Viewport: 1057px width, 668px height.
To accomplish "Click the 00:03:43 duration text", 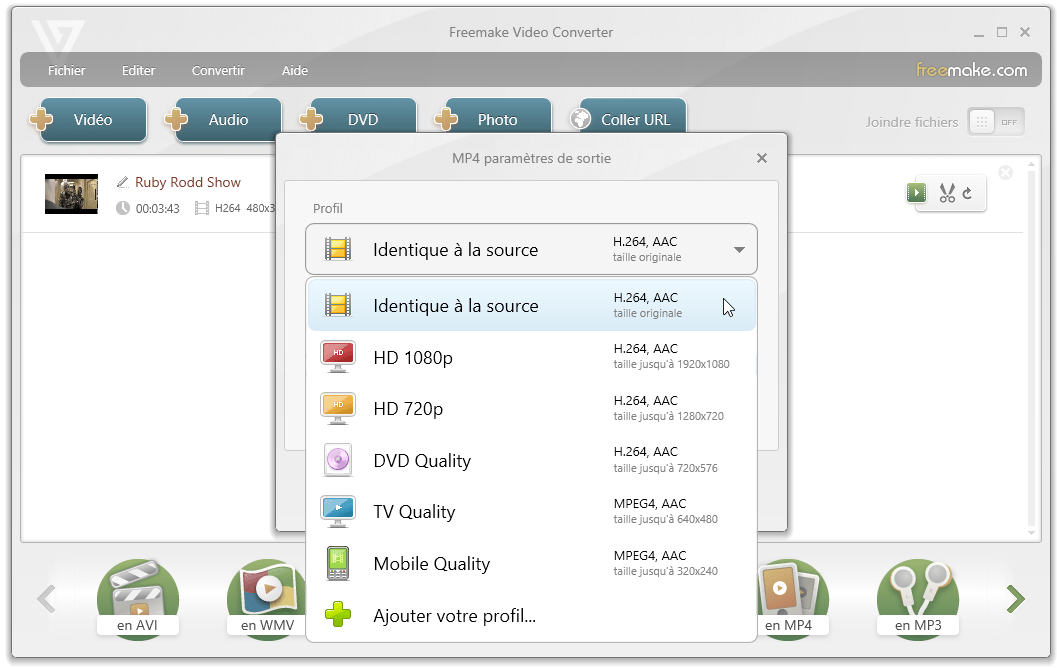I will pyautogui.click(x=158, y=208).
